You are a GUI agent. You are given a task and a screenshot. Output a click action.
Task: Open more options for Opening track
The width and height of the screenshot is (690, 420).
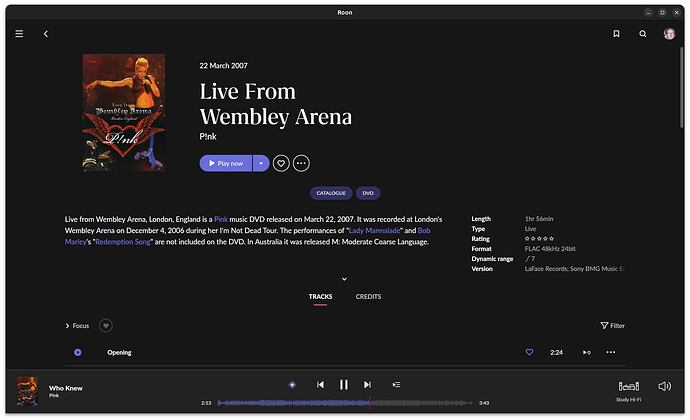coord(611,352)
